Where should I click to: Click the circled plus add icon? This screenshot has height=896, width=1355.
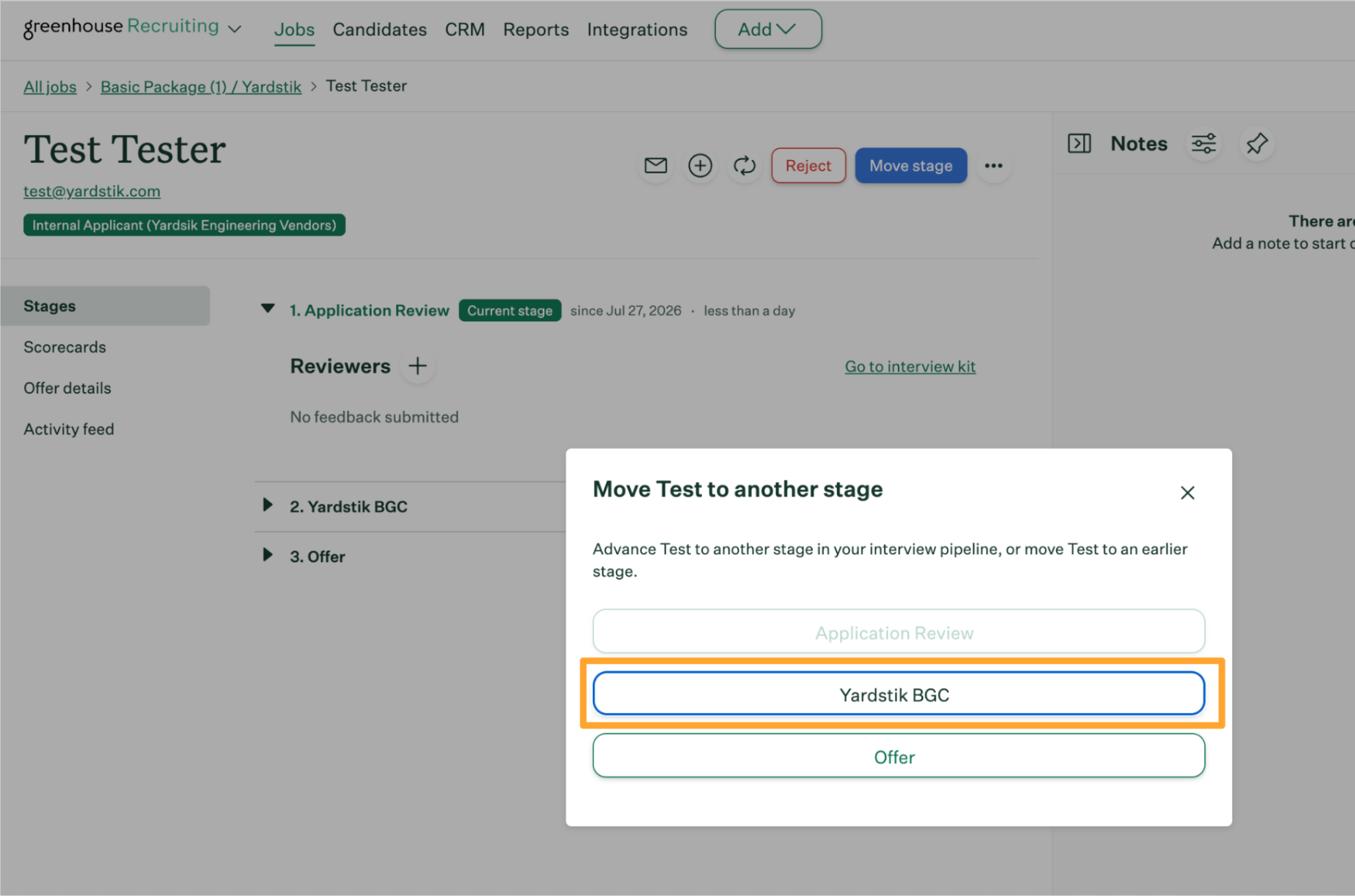coord(700,165)
